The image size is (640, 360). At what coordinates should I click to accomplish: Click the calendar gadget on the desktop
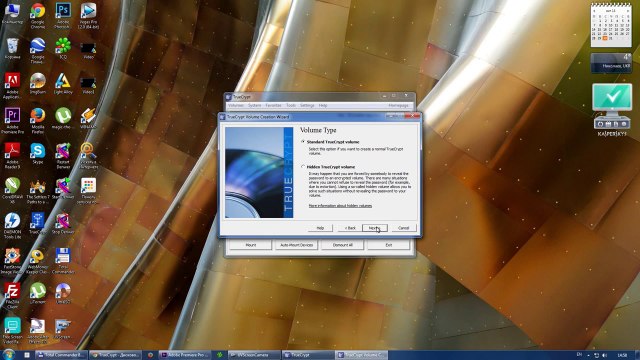[x=611, y=24]
